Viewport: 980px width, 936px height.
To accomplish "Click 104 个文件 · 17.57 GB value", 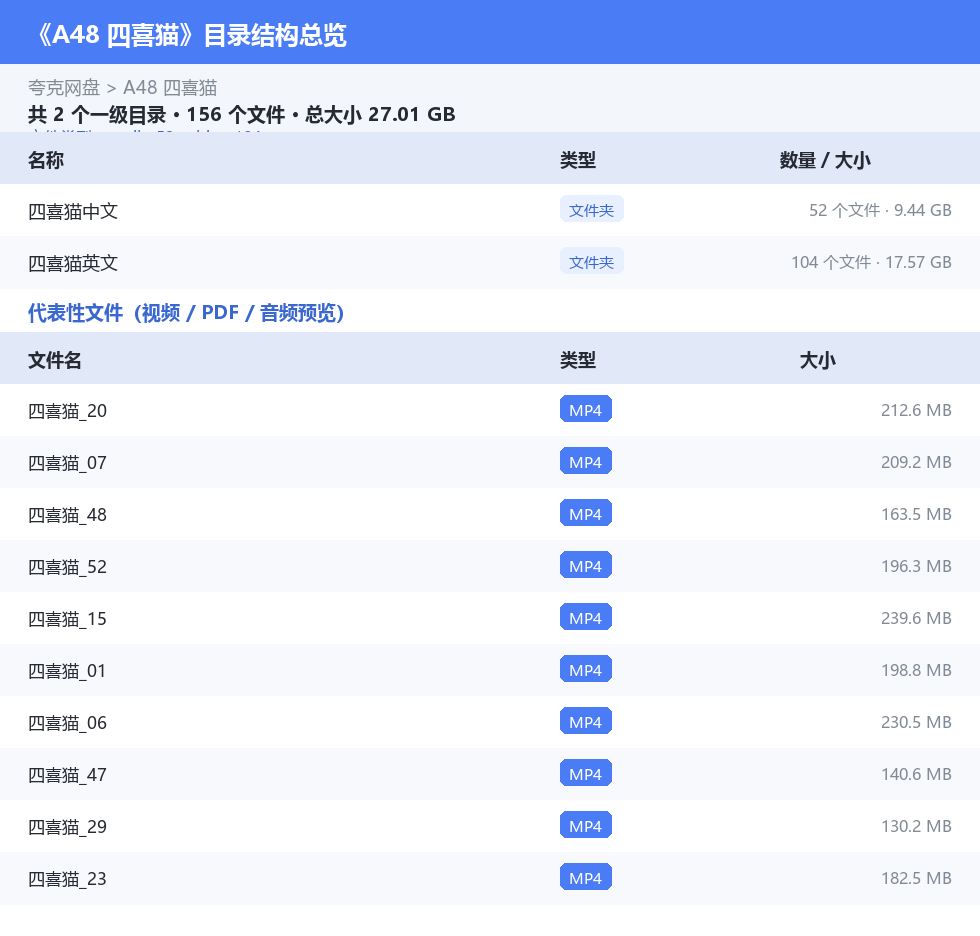I will click(871, 262).
